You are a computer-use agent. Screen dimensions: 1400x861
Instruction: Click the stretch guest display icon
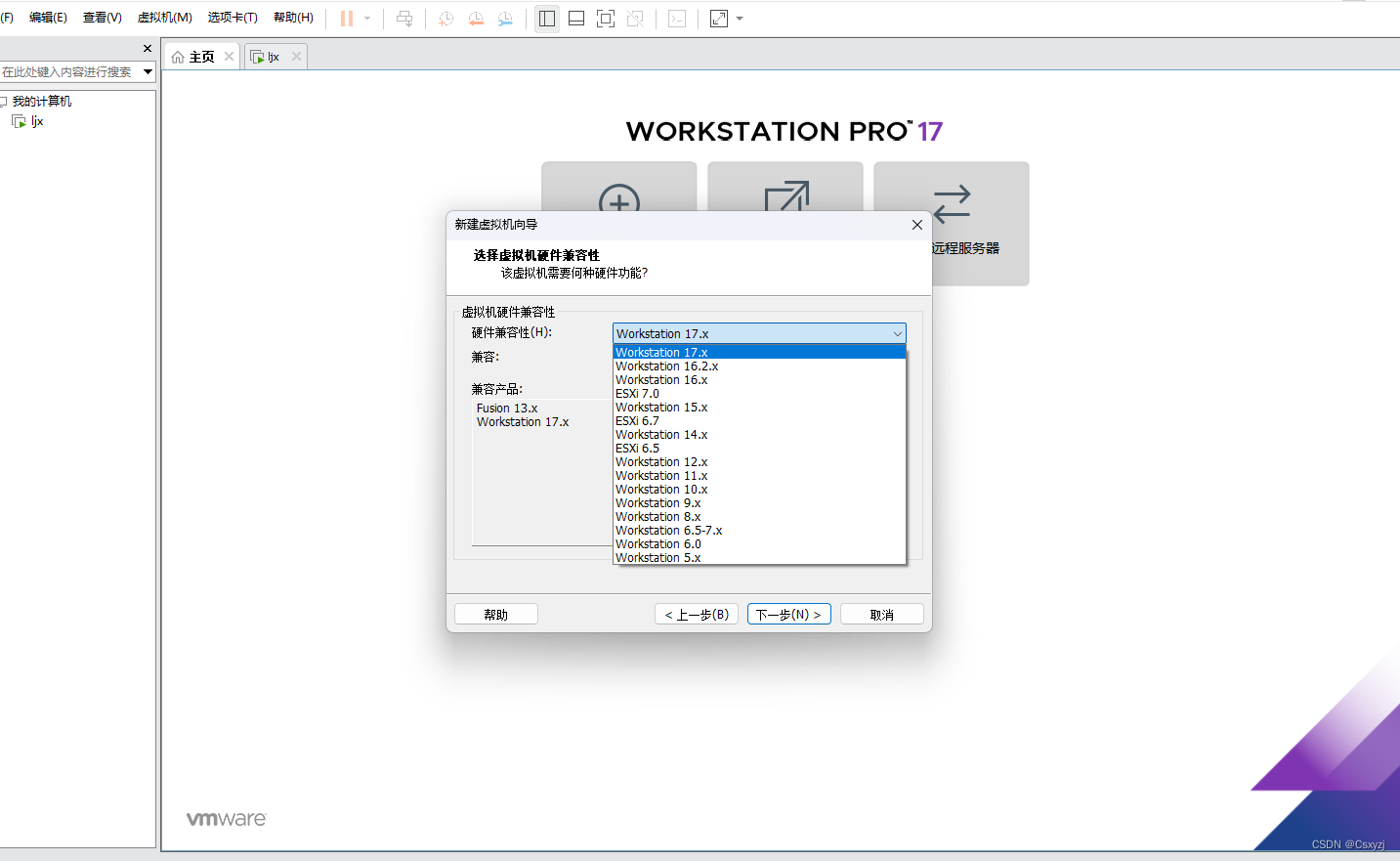[x=719, y=19]
